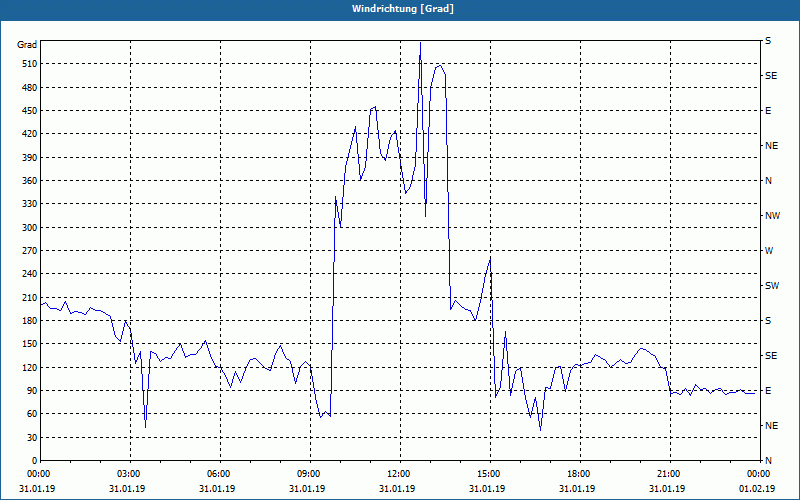Screen dimensions: 800x500
Task: Select the y-axis value "330"
Action: (30, 204)
